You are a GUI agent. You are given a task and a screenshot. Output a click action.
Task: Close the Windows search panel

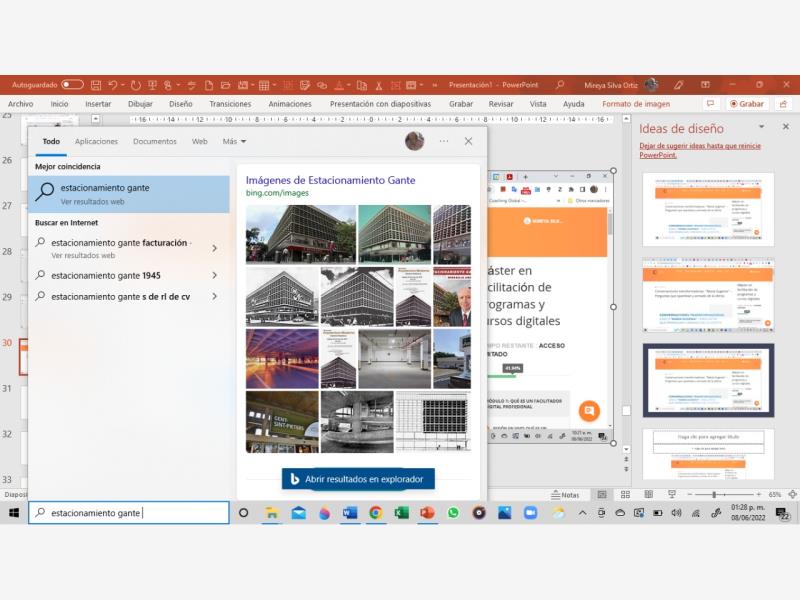pyautogui.click(x=468, y=141)
